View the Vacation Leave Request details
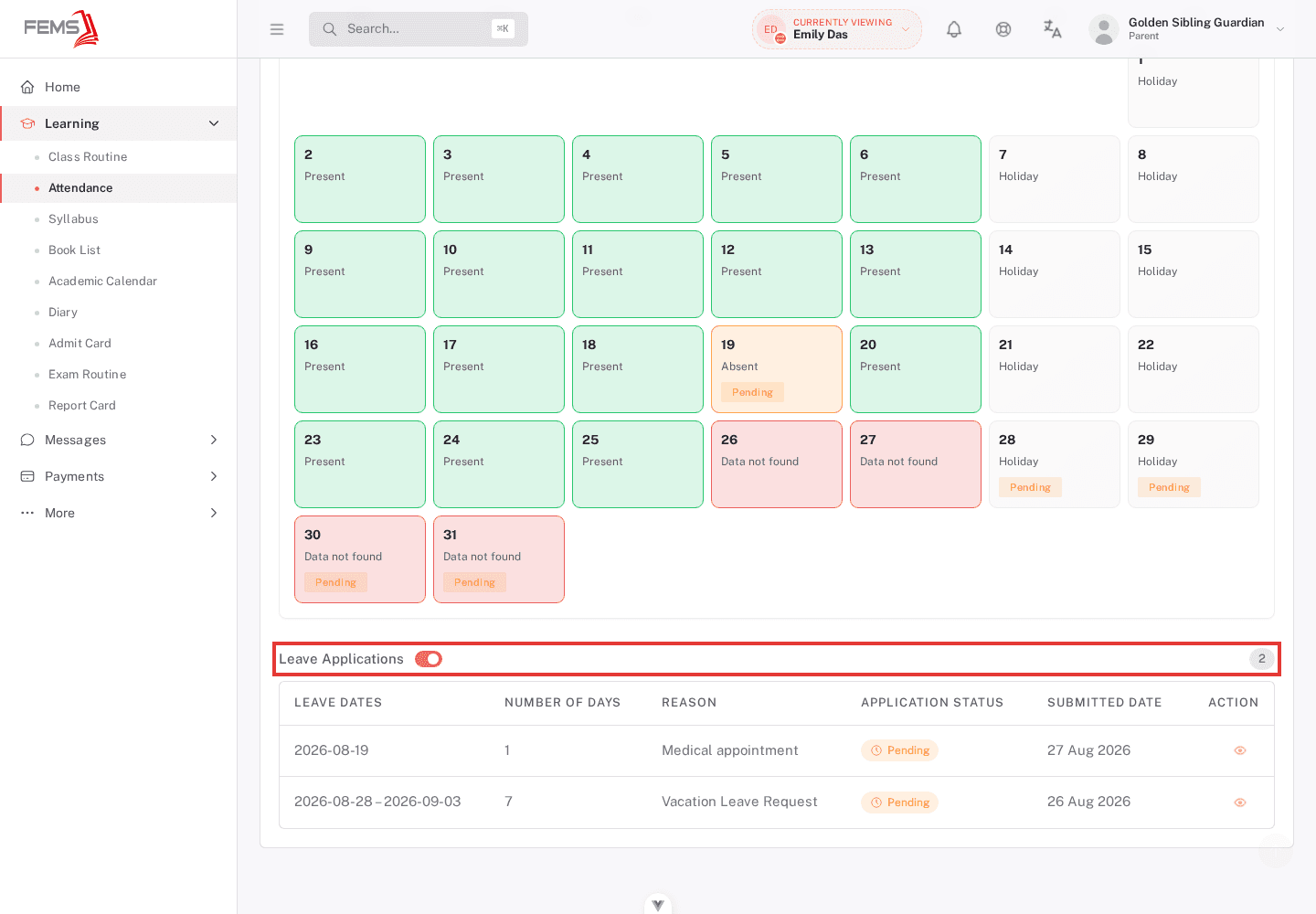The image size is (1316, 914). 1240,802
